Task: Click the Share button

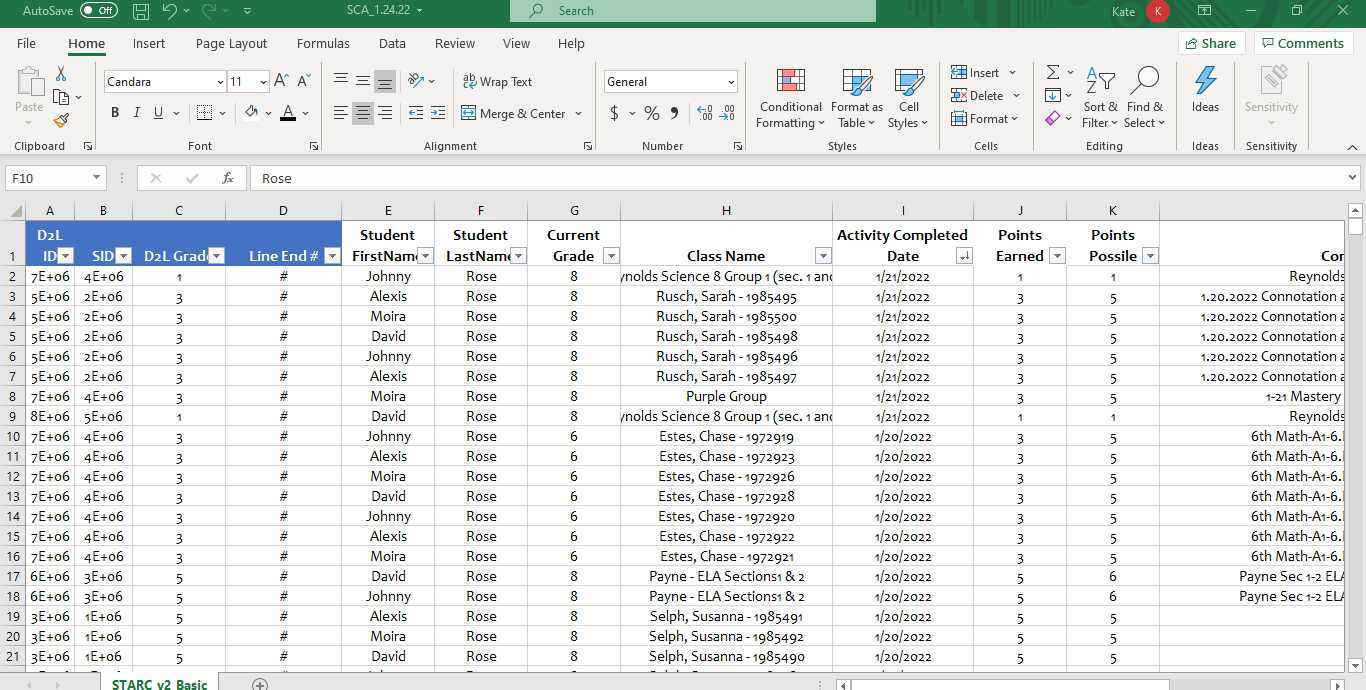Action: [x=1211, y=43]
